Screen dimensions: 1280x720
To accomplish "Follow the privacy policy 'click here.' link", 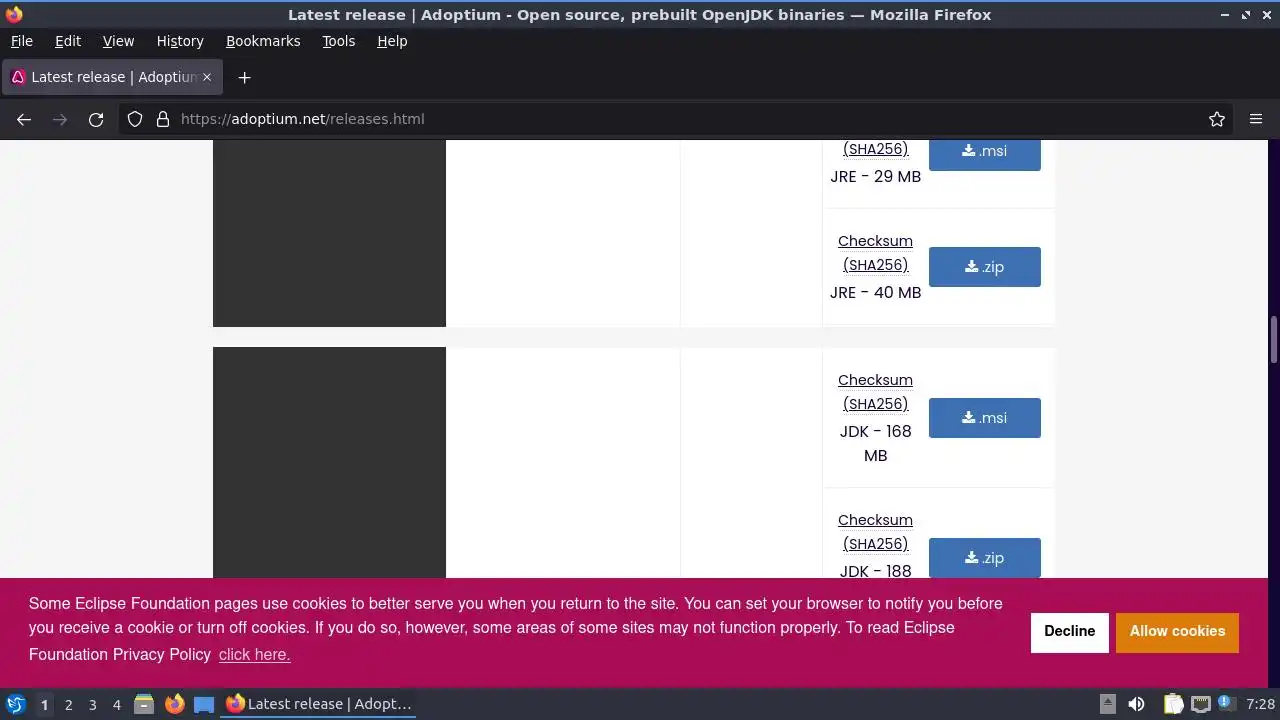I will [x=254, y=655].
